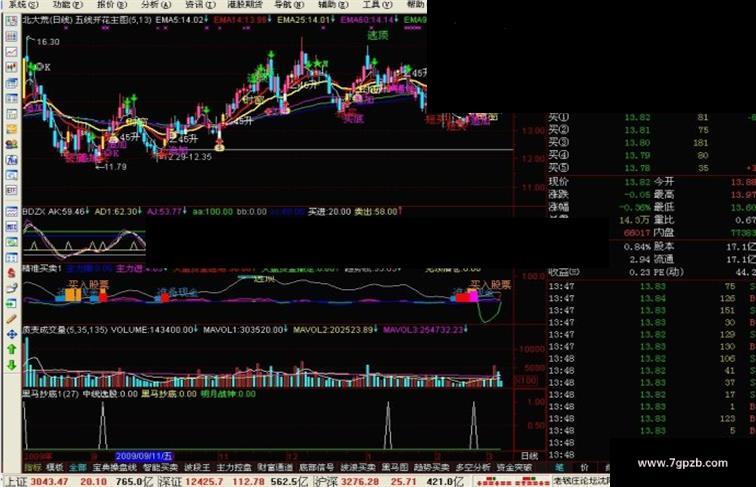The width and height of the screenshot is (756, 487).
Task: Select the 全部 tab
Action: (77, 467)
